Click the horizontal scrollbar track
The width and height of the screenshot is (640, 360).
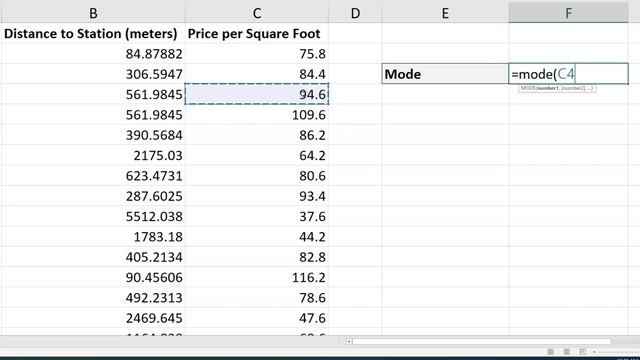tap(482, 341)
